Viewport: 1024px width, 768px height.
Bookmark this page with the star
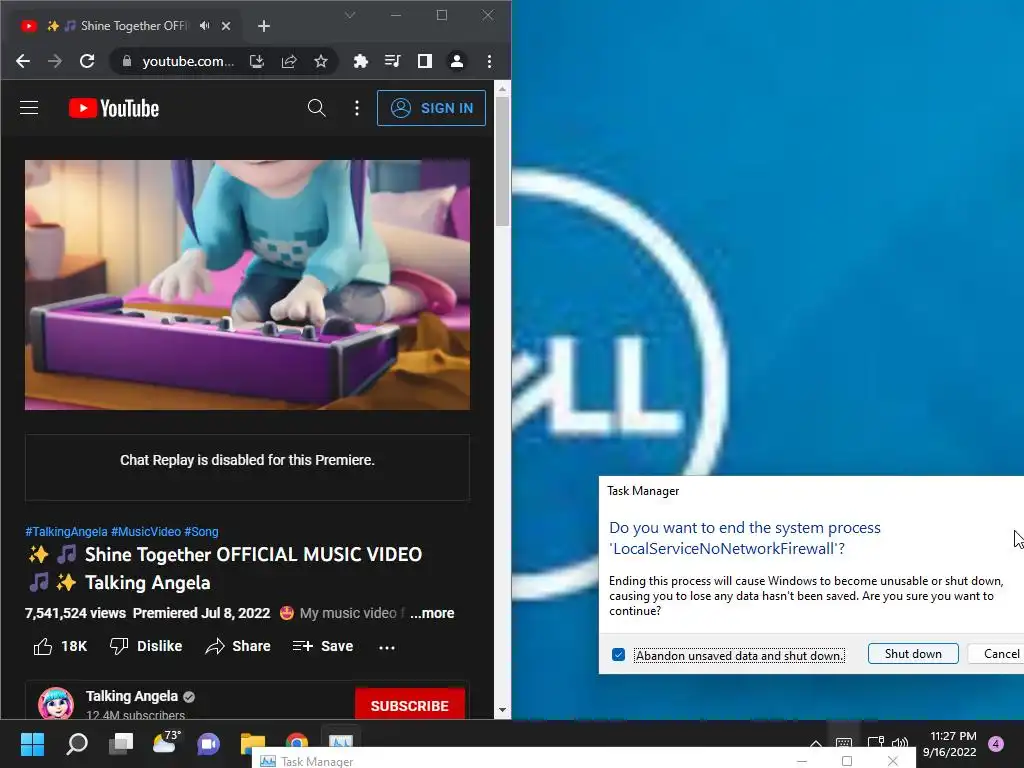click(321, 61)
